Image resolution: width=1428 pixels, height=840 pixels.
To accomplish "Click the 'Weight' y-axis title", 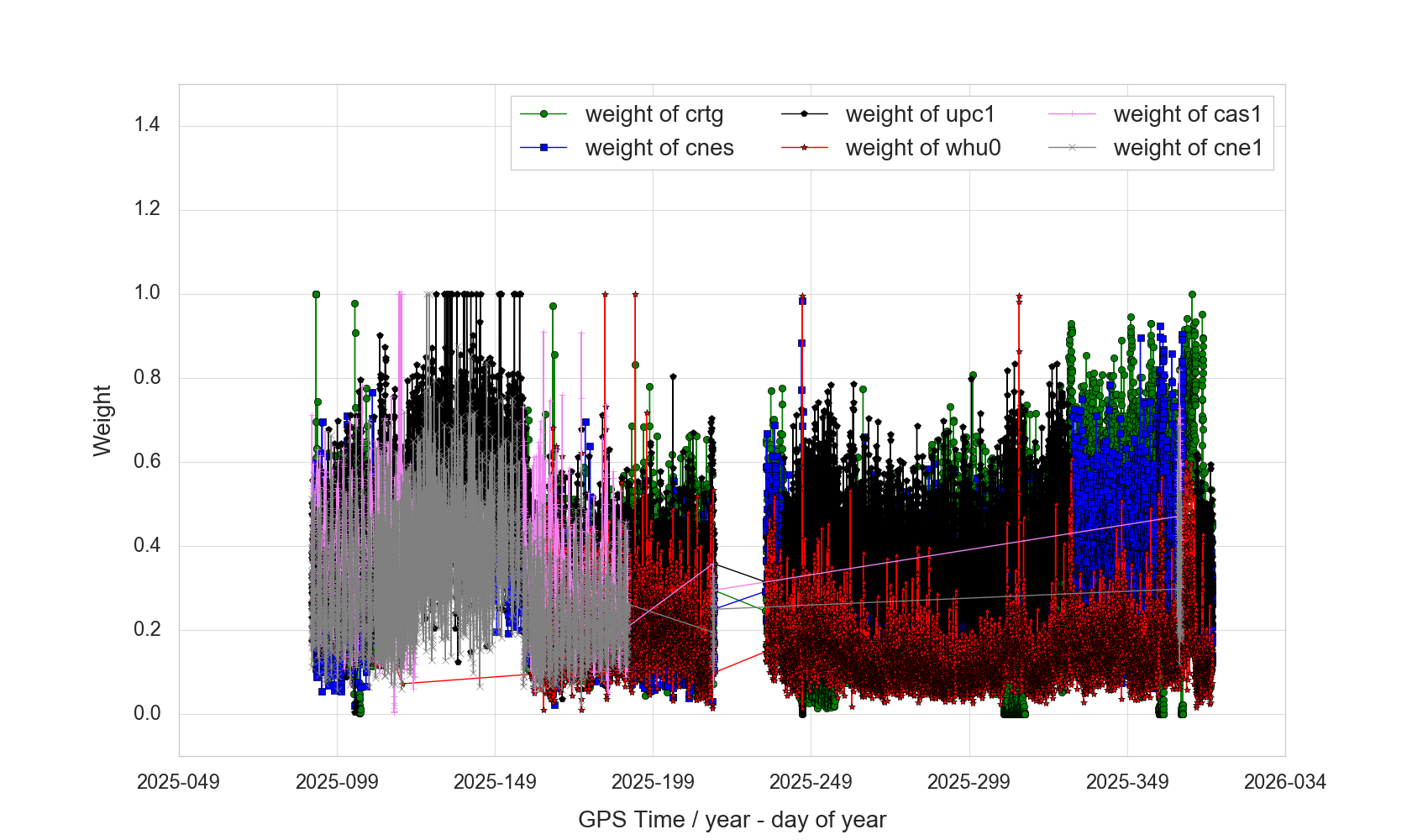I will click(102, 420).
